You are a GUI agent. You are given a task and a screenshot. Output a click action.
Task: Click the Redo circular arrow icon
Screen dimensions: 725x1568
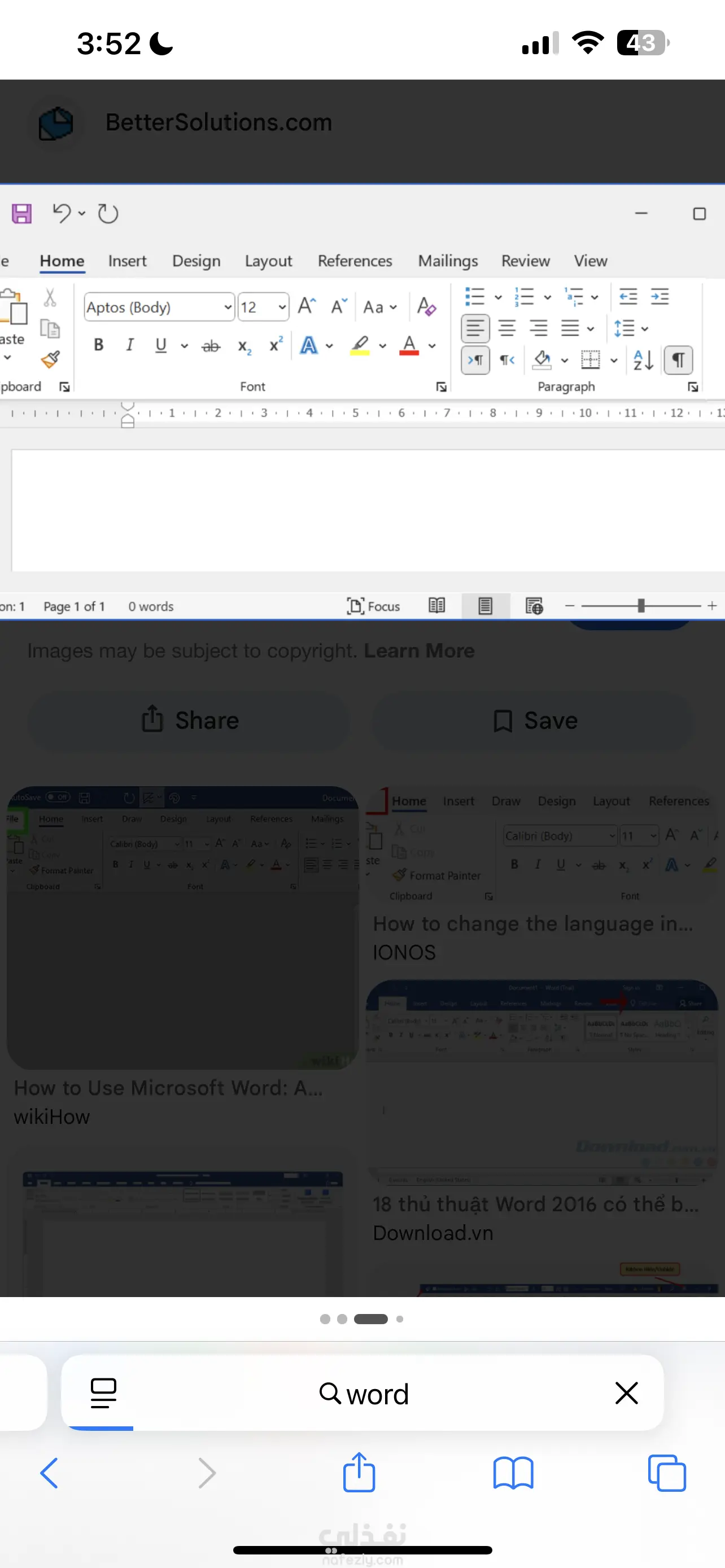point(108,214)
